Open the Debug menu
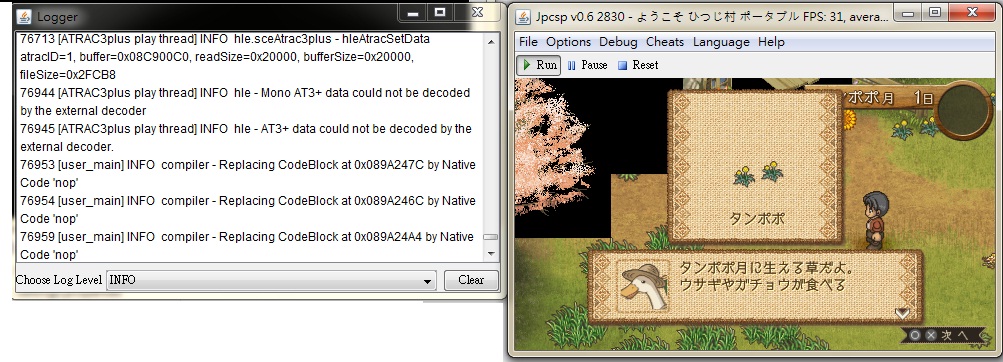Viewport: 1003px width, 362px height. tap(618, 42)
